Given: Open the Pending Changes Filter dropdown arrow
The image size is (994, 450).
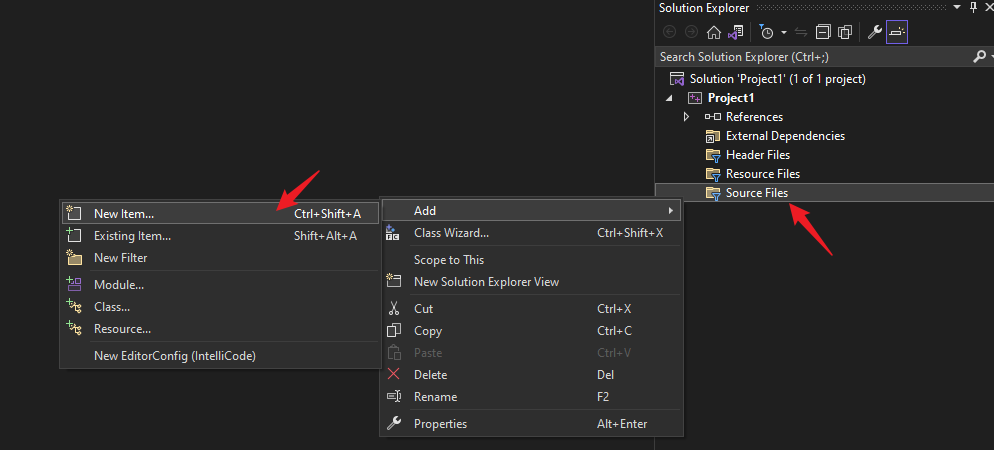Looking at the screenshot, I should click(x=784, y=32).
